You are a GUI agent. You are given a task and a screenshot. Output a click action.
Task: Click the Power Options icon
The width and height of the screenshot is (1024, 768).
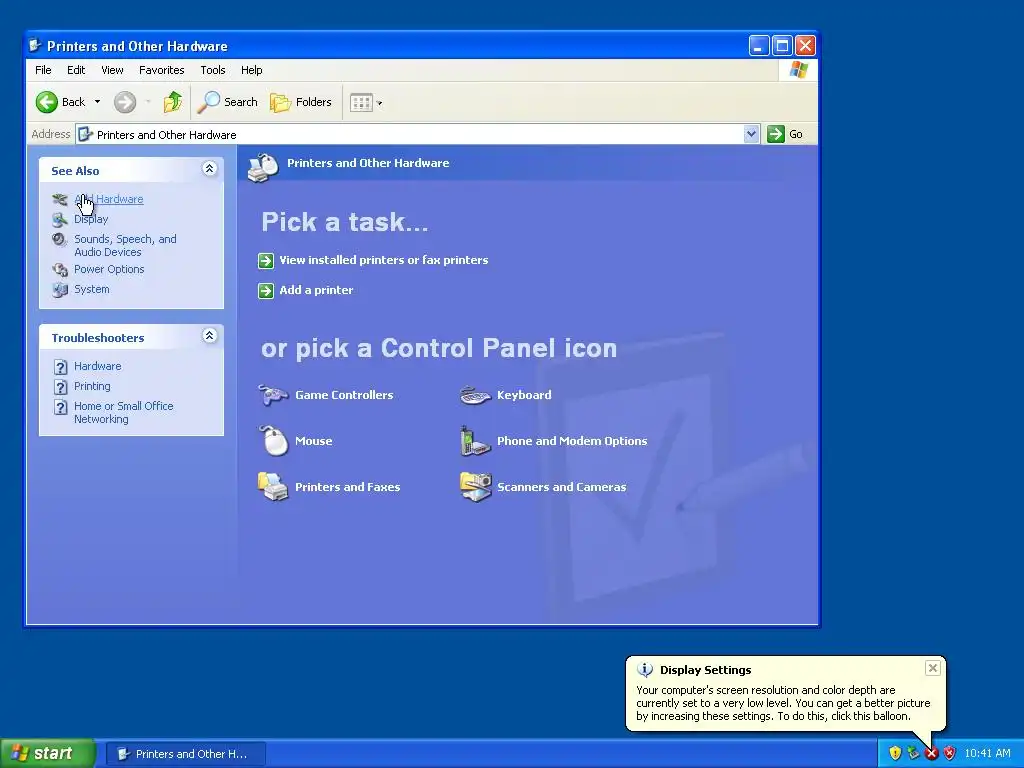[x=60, y=269]
